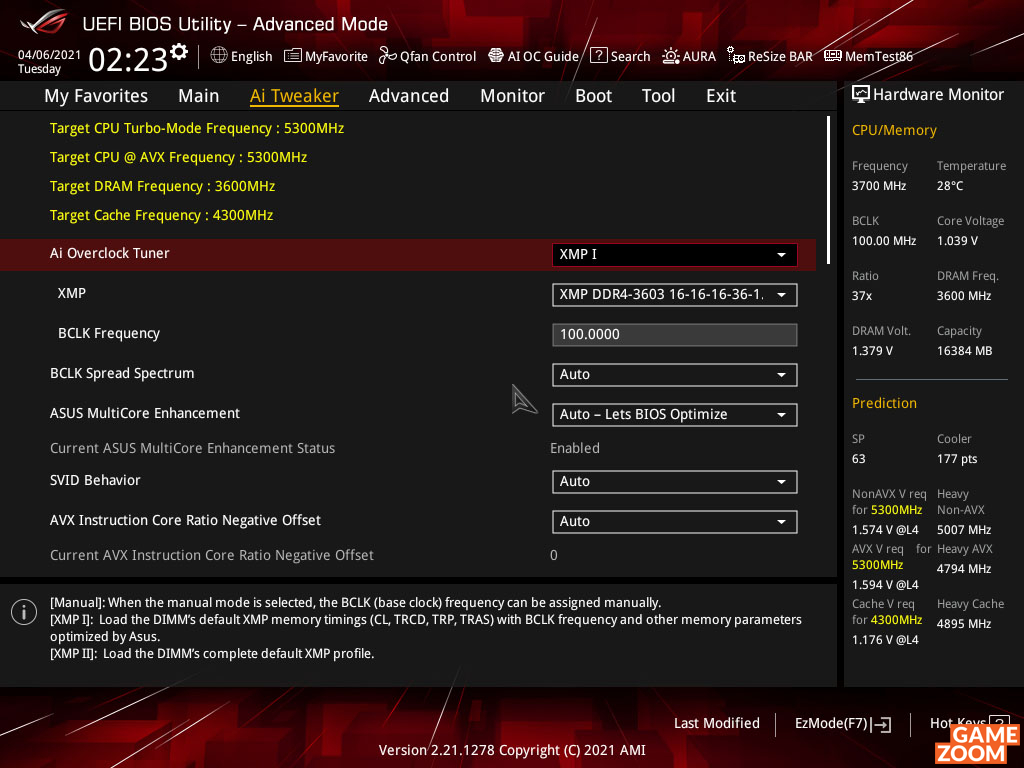Viewport: 1024px width, 768px height.
Task: Click the 100.00 MHz BCLK value
Action: point(884,241)
